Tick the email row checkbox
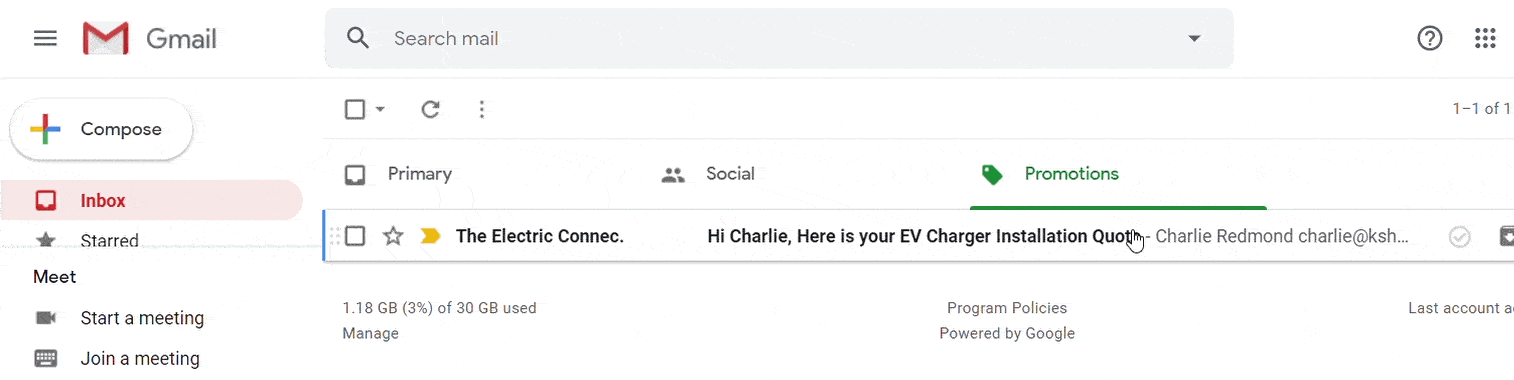This screenshot has height=380, width=1514. click(355, 236)
